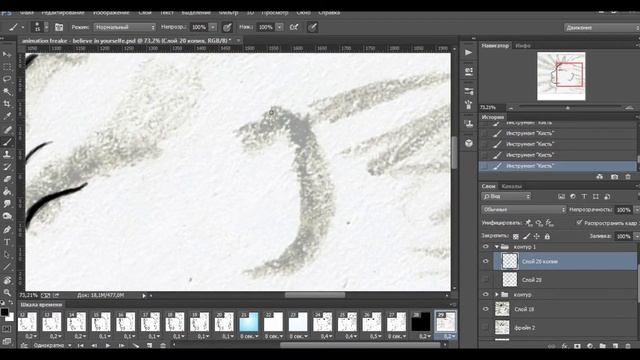
Task: Click the foreground color swatch
Action: click(4, 312)
